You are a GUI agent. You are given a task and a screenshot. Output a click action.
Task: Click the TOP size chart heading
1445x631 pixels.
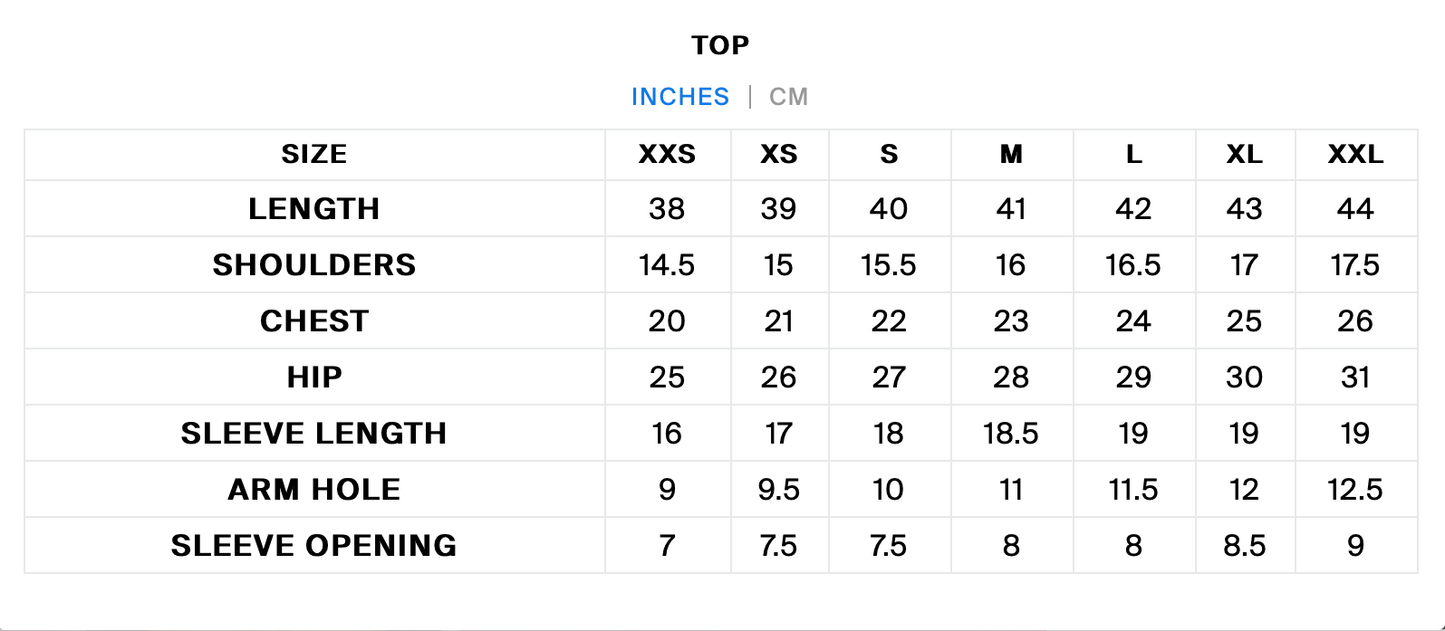click(x=720, y=45)
